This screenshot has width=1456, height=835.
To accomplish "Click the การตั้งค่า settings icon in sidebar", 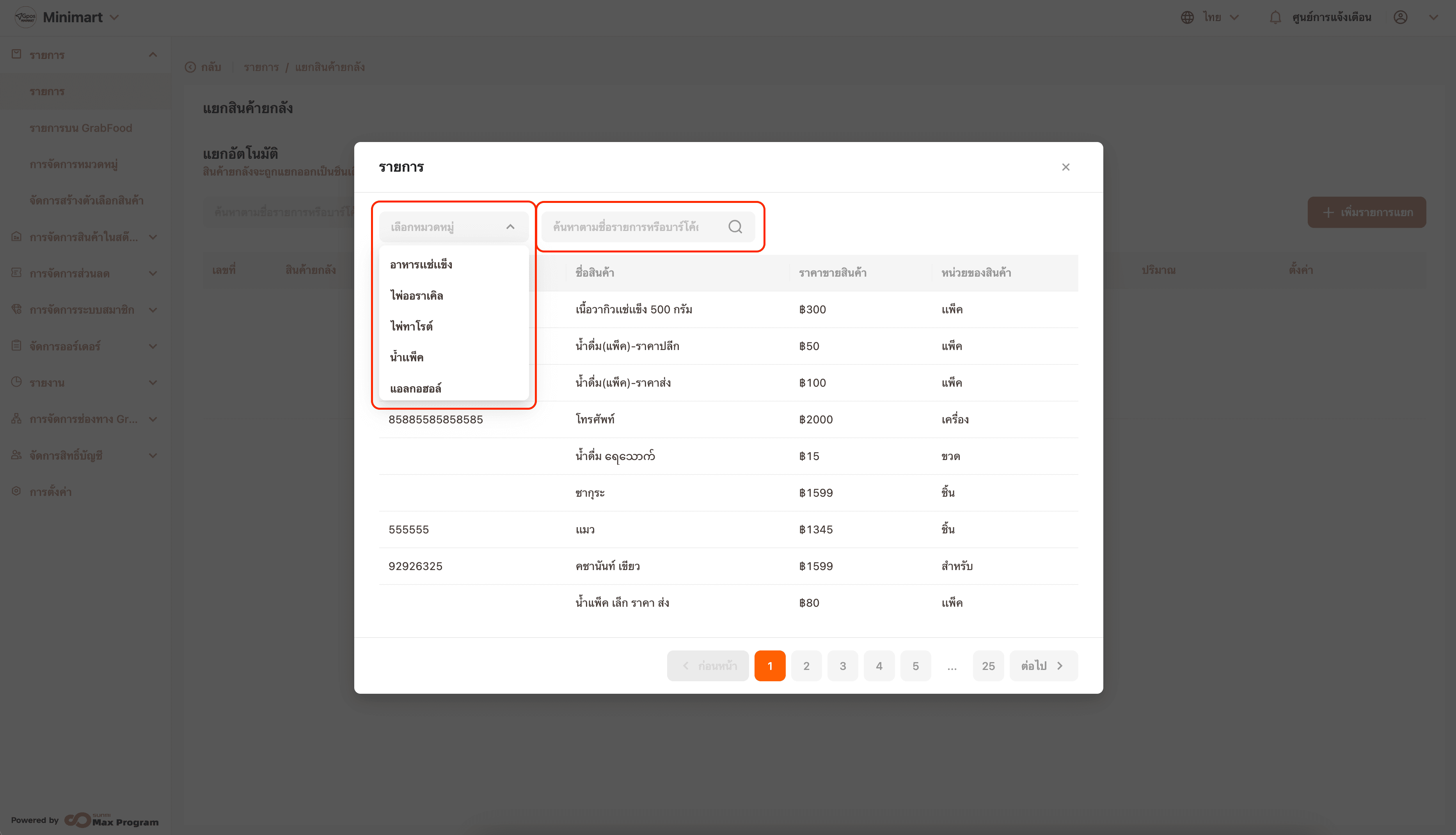I will [17, 492].
